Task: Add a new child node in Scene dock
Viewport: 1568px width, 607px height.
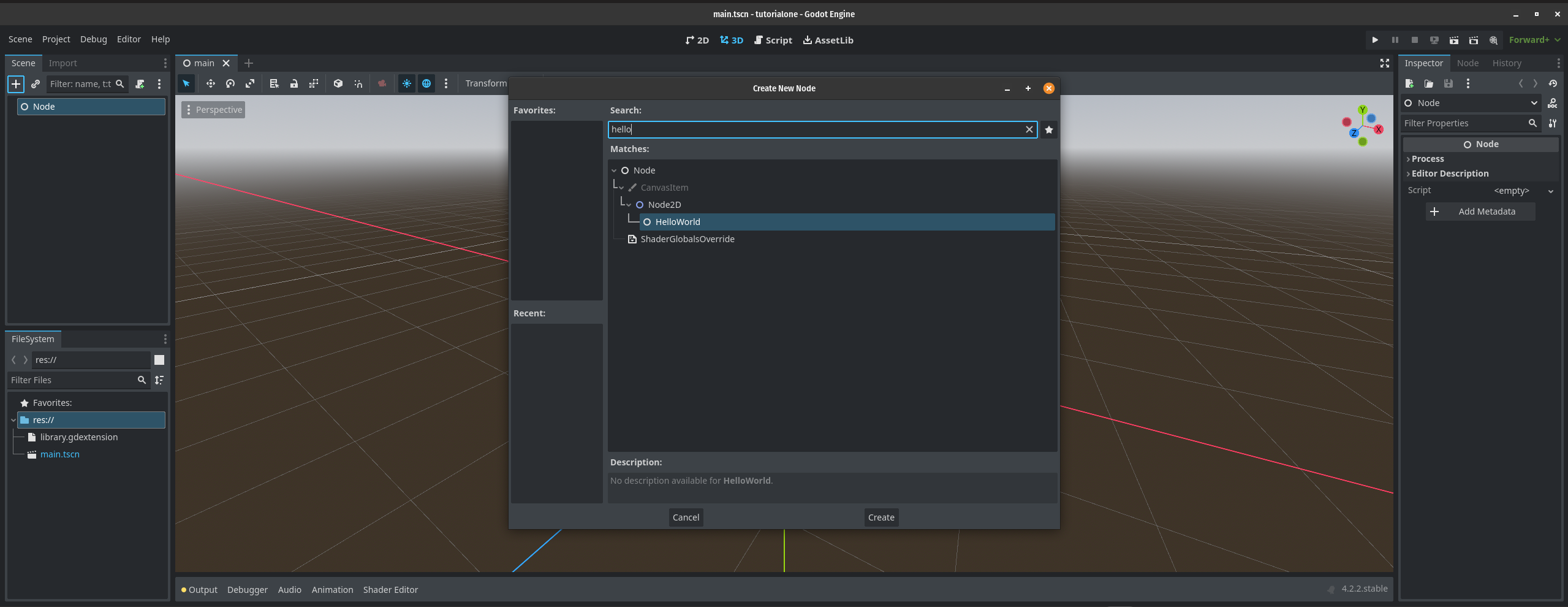Action: 16,84
